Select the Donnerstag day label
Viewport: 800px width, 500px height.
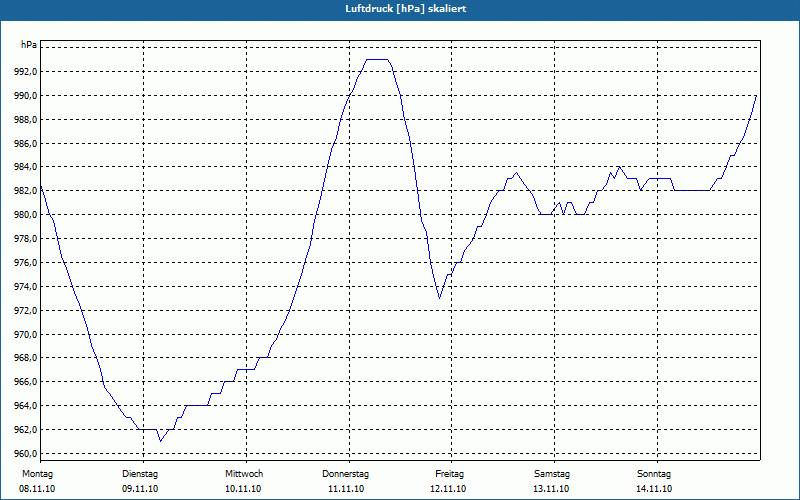(345, 474)
